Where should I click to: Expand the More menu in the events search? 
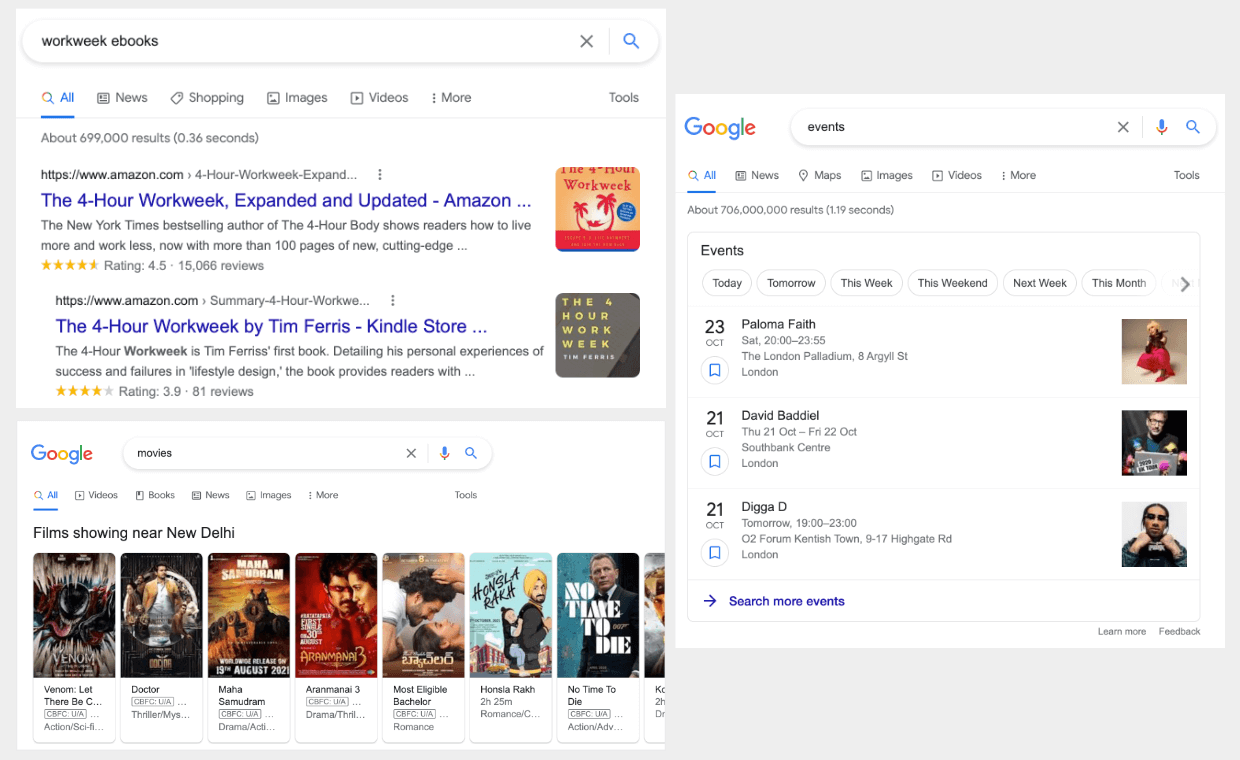pyautogui.click(x=1018, y=176)
